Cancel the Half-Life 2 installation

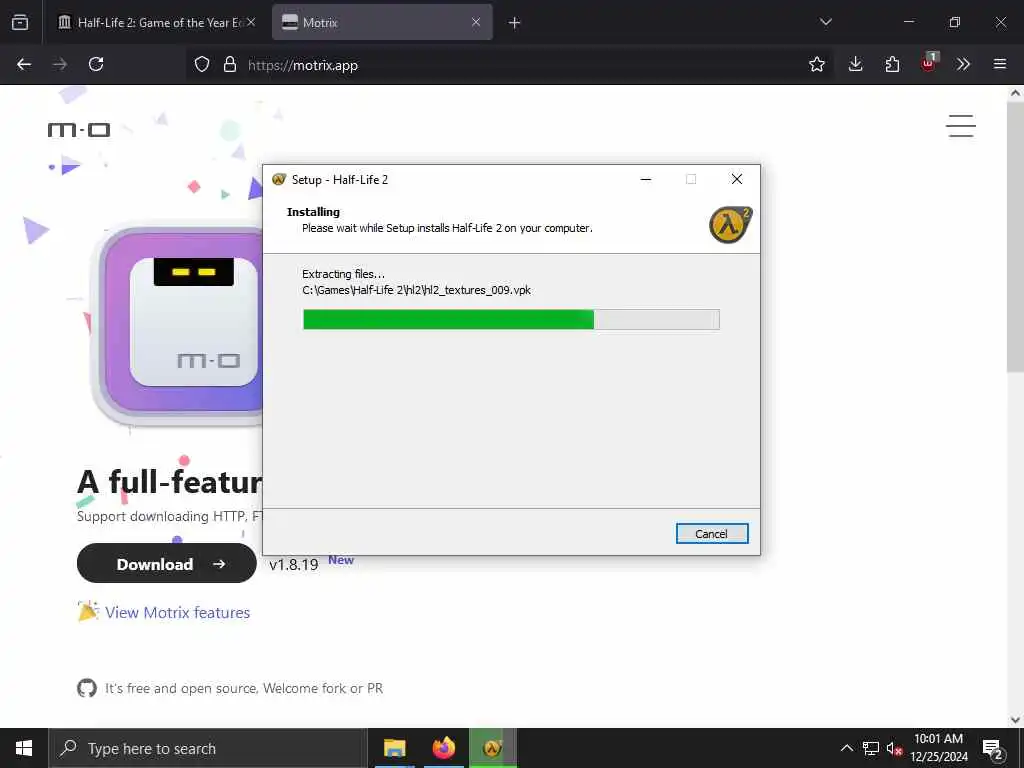tap(712, 534)
